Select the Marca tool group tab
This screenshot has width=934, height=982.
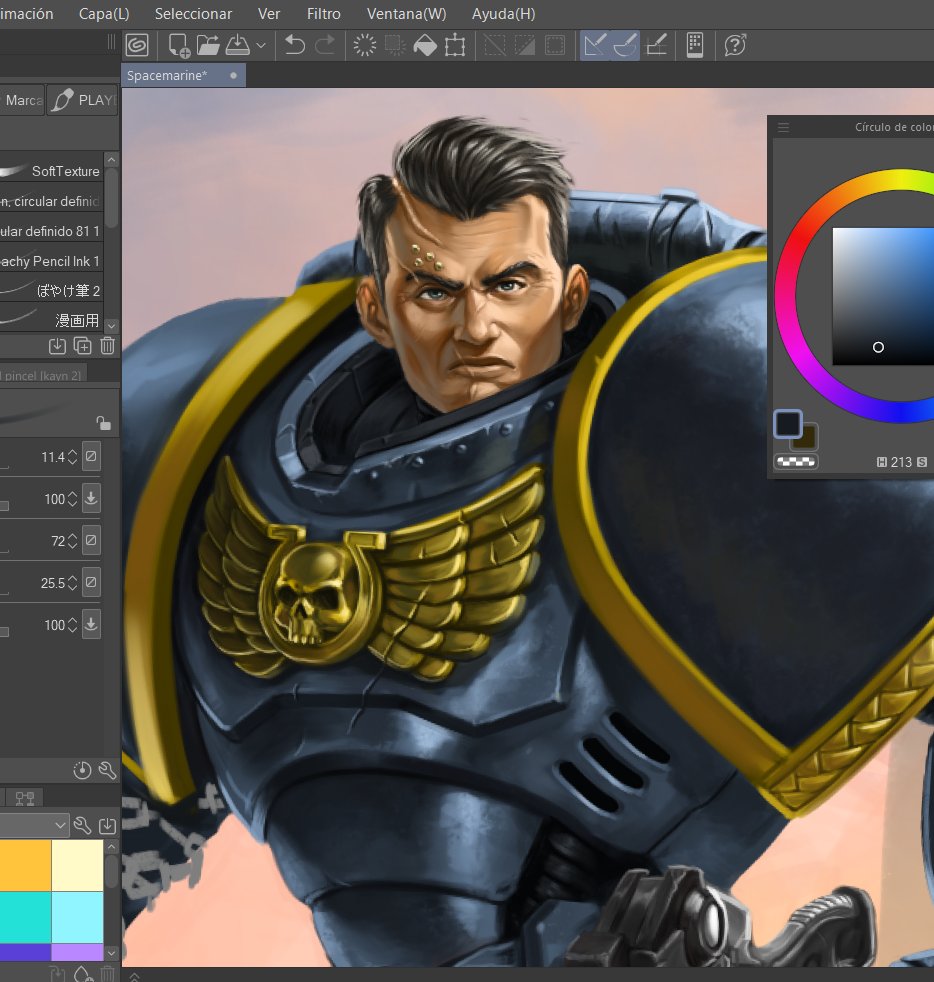click(22, 100)
